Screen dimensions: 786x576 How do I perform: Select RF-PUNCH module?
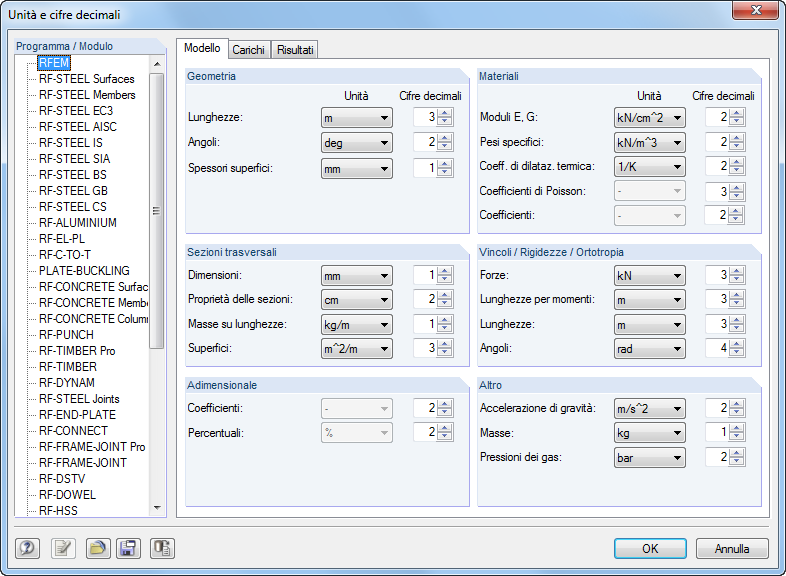pos(66,335)
